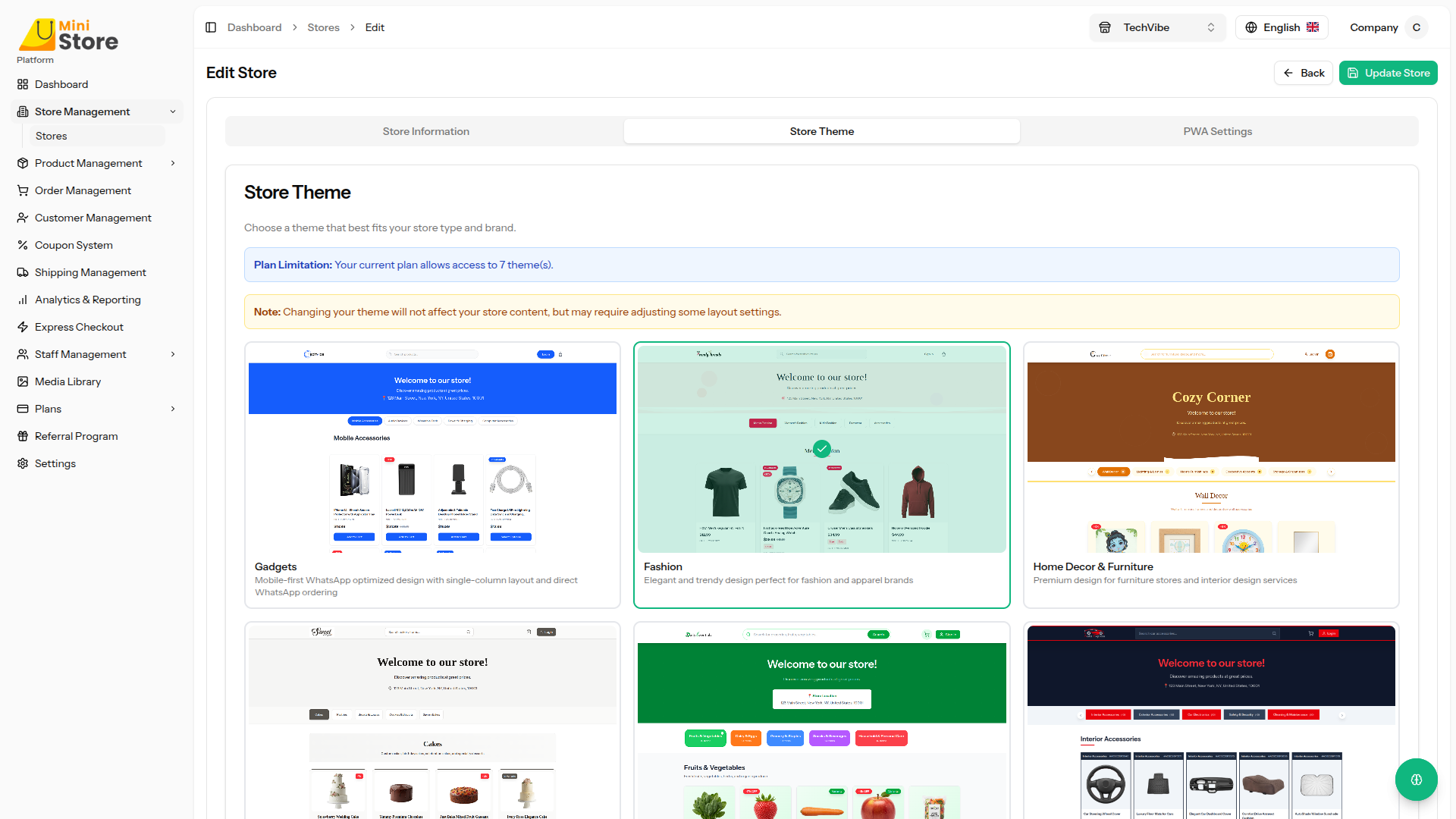The width and height of the screenshot is (1456, 819).
Task: Toggle the sidebar panel icon
Action: (x=211, y=27)
